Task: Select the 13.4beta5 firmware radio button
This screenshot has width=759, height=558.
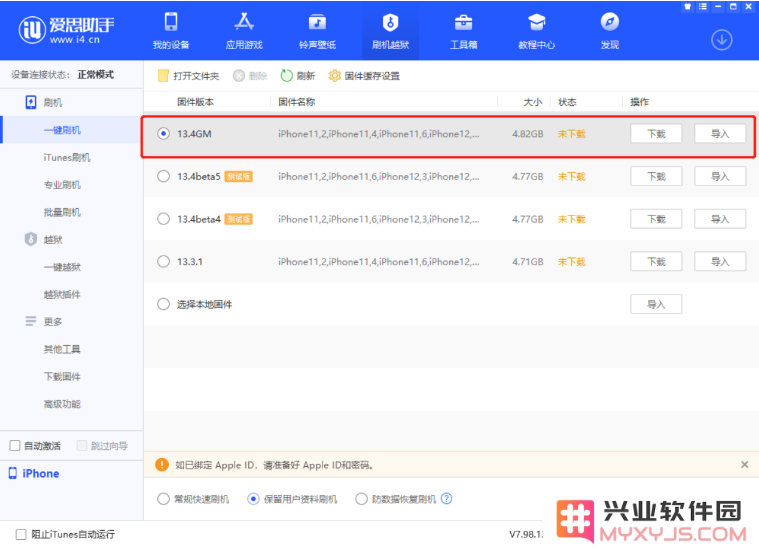Action: pos(164,176)
